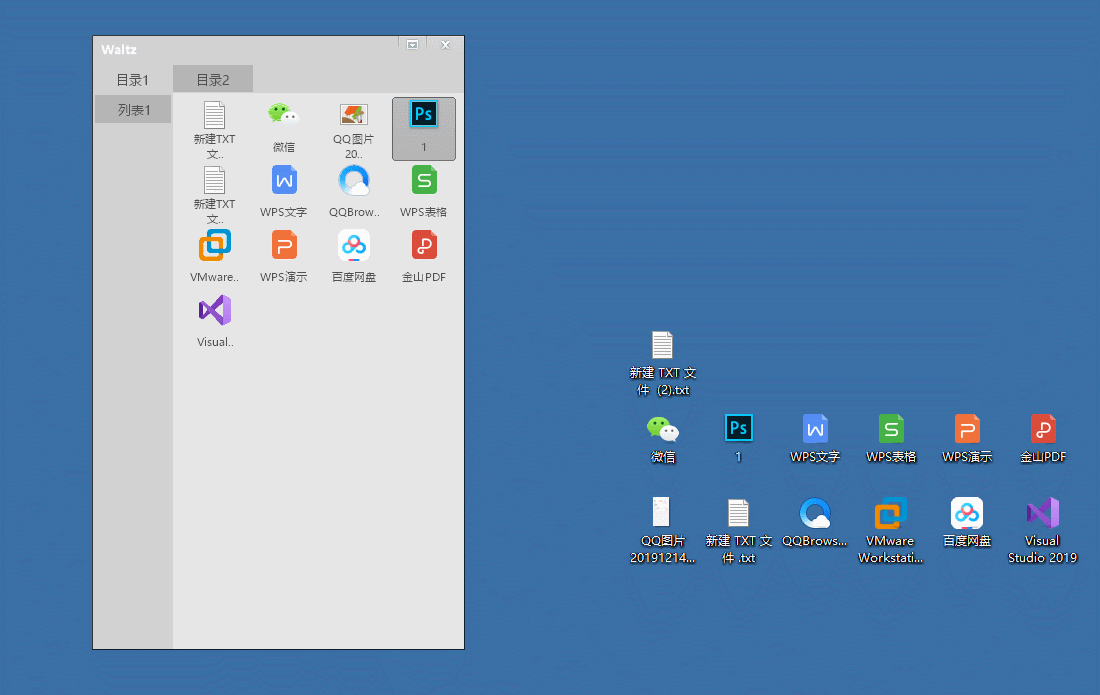1100x695 pixels.
Task: Open the Waltz title bar dropdown menu
Action: (x=412, y=44)
